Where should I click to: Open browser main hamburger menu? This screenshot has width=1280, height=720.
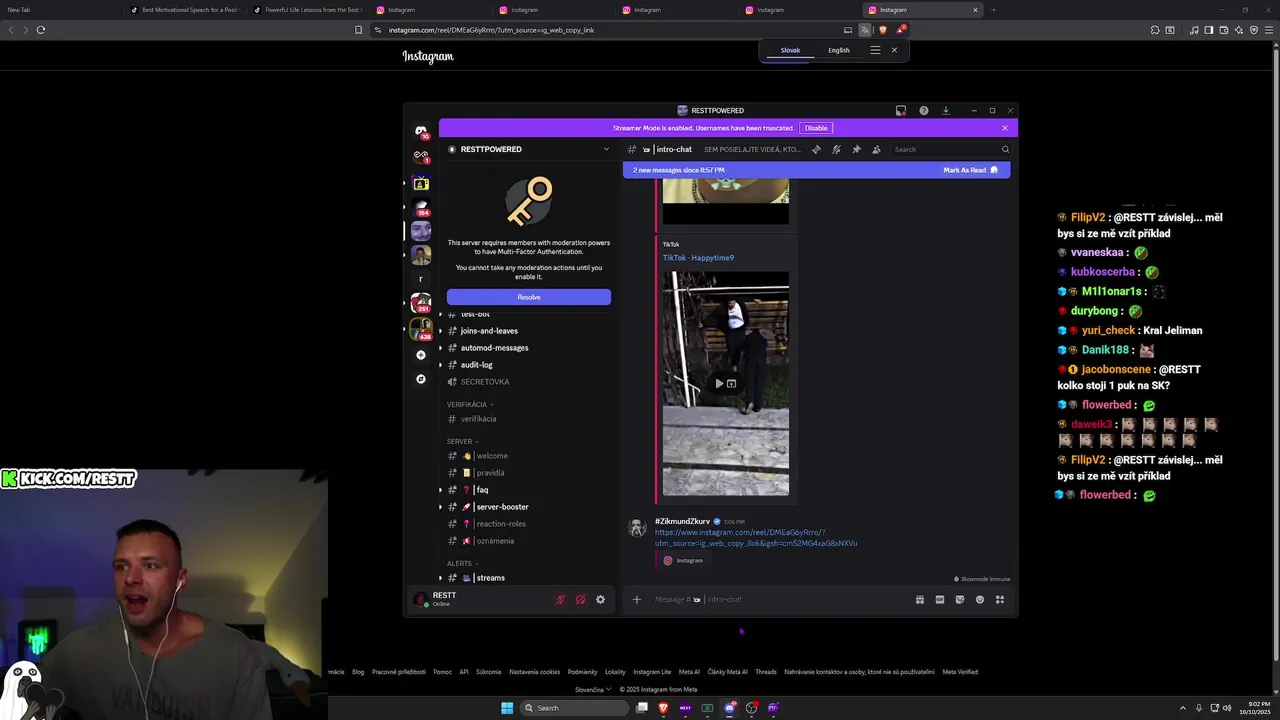[x=1268, y=30]
